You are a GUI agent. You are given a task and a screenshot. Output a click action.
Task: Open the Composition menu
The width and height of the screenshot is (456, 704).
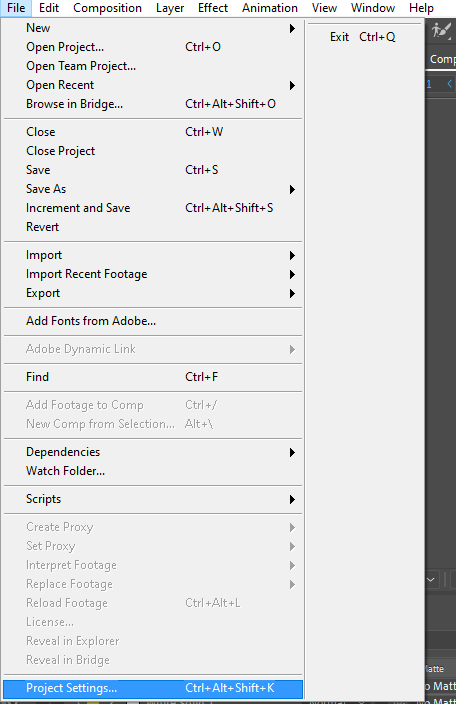[107, 8]
